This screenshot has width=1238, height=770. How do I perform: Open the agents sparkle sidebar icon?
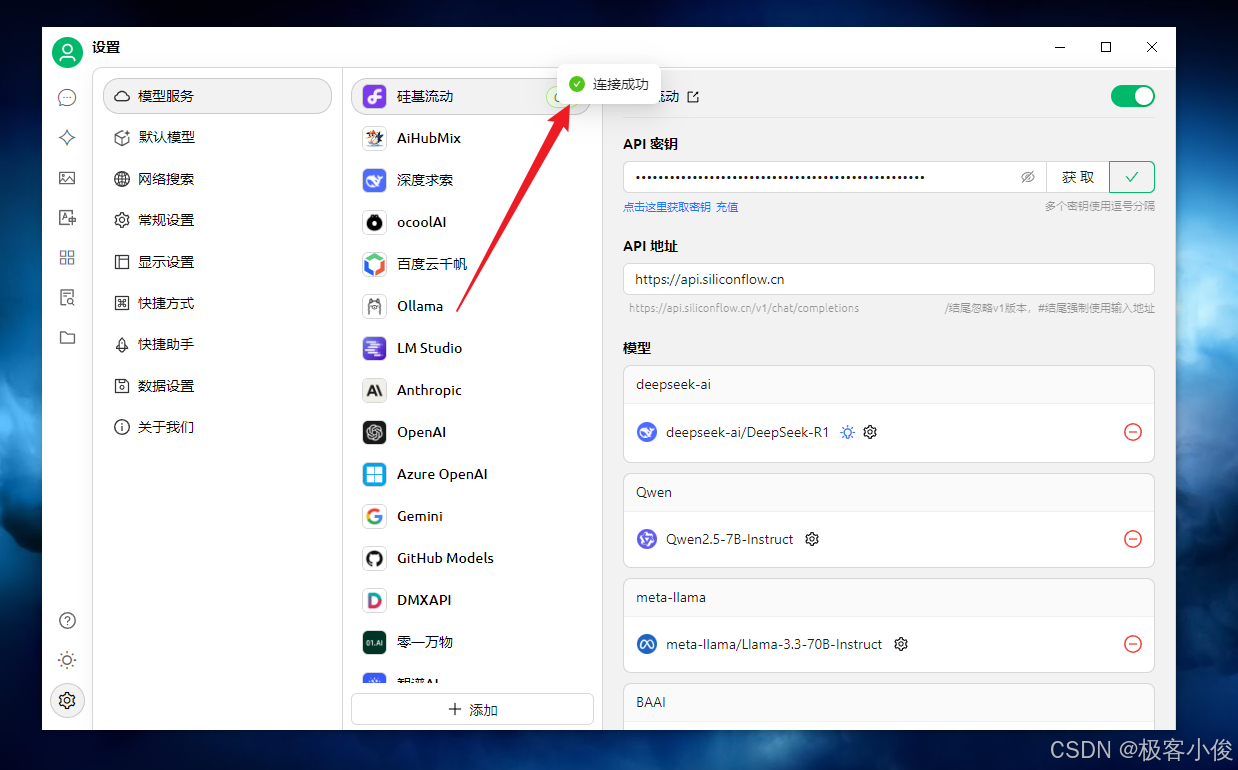[67, 138]
